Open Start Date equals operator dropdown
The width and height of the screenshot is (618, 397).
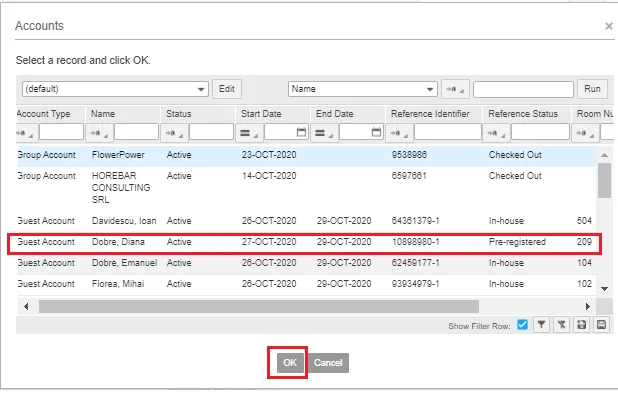(249, 132)
